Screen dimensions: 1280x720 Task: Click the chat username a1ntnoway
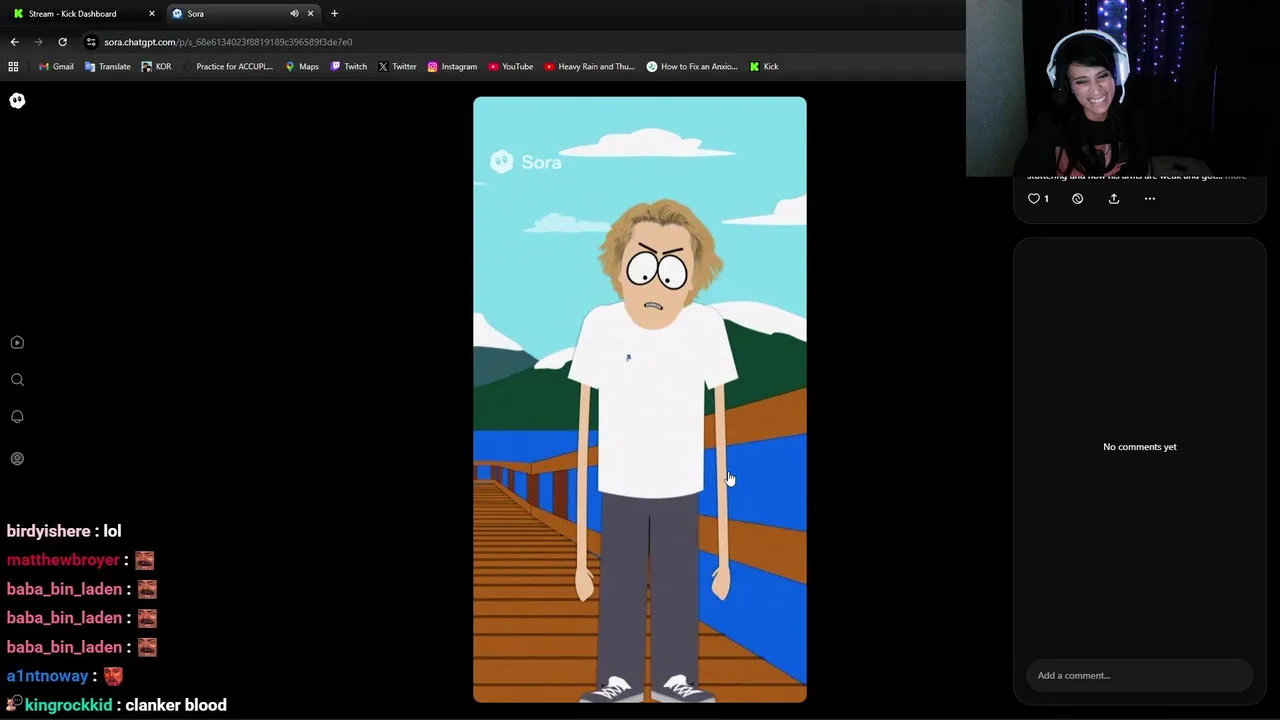tap(48, 676)
